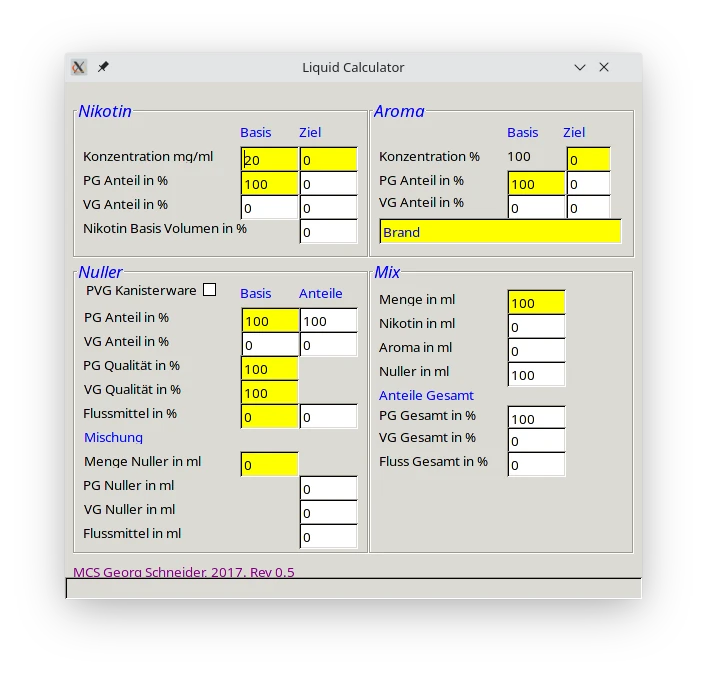
Task: Click the Mix Menge in ml field
Action: pos(536,303)
